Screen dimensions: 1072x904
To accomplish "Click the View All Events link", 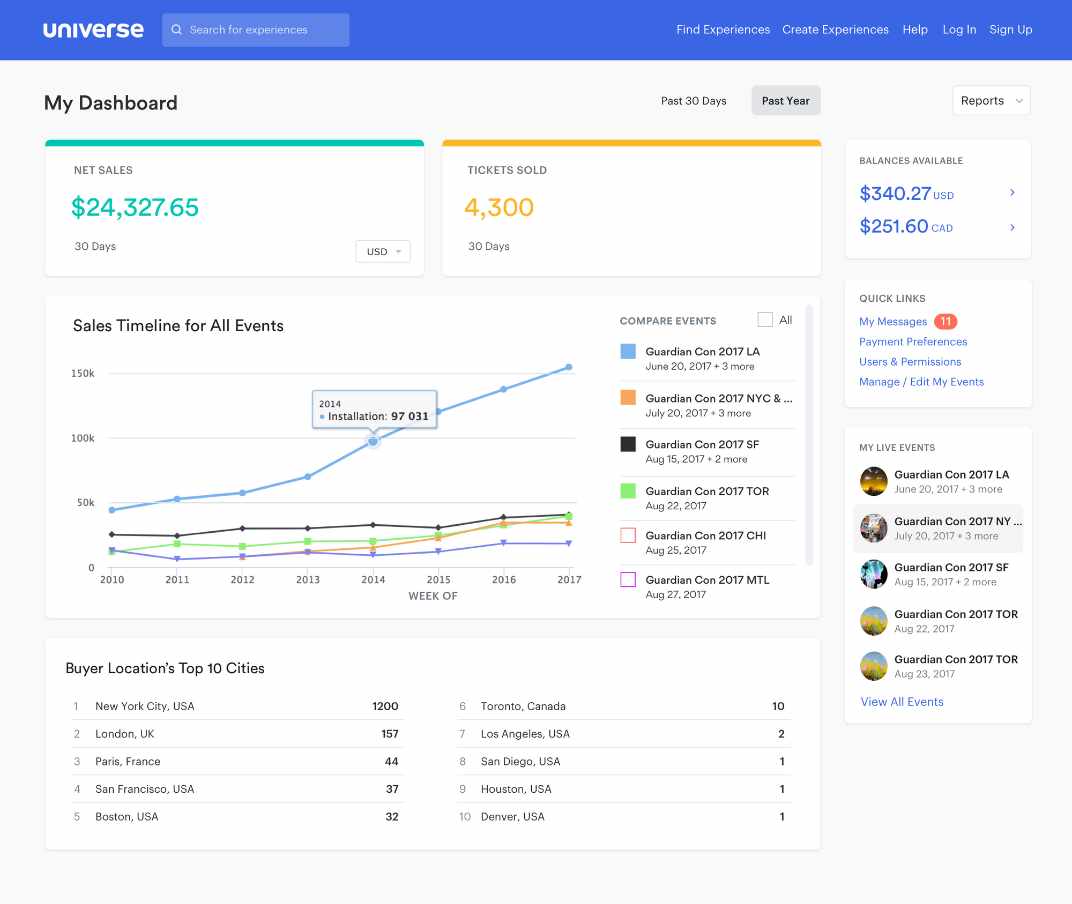I will pyautogui.click(x=902, y=702).
